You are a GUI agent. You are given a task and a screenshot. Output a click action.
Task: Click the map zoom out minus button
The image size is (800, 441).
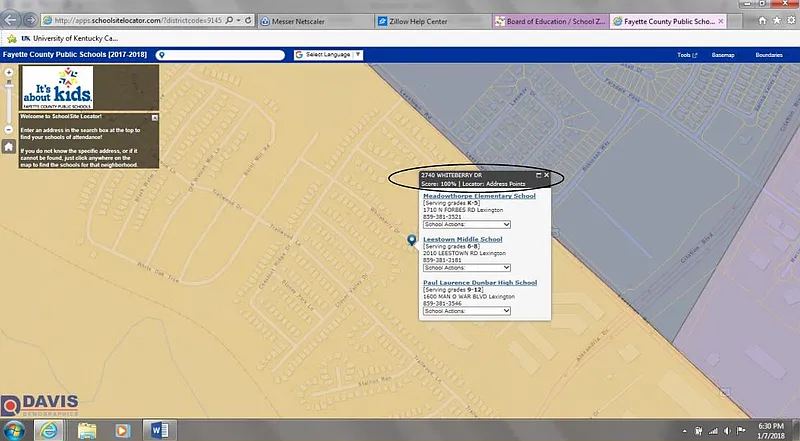point(8,130)
